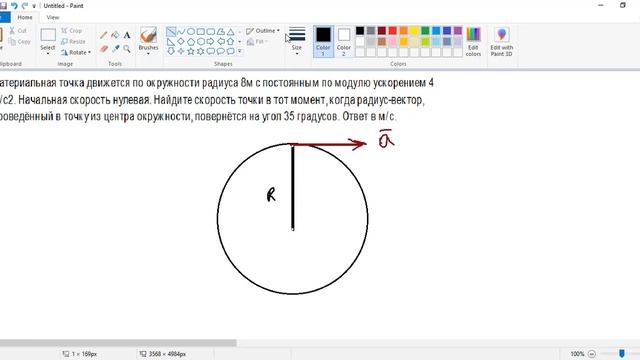Pick the orange color swatch
This screenshot has width=640, height=360.
click(x=403, y=31)
